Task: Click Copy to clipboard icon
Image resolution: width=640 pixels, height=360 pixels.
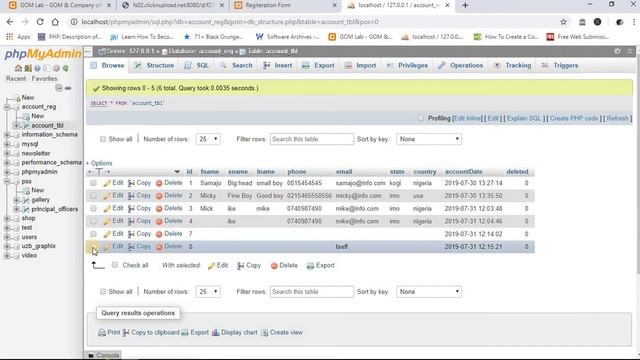Action: point(126,333)
